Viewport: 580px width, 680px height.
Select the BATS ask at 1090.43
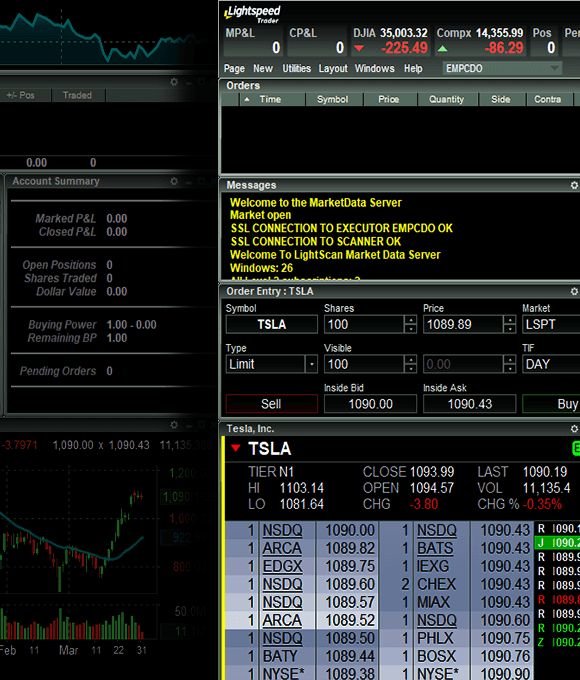click(x=457, y=548)
